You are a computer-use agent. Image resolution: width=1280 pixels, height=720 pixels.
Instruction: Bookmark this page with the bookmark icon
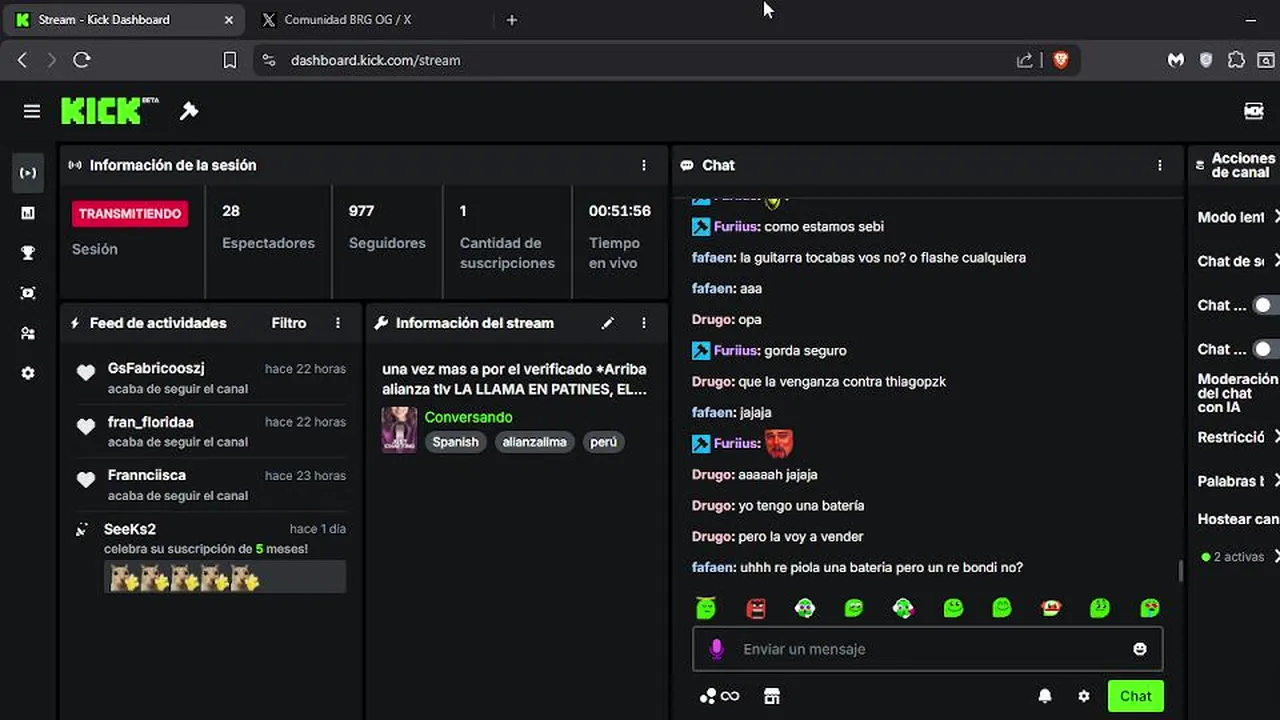(x=229, y=60)
